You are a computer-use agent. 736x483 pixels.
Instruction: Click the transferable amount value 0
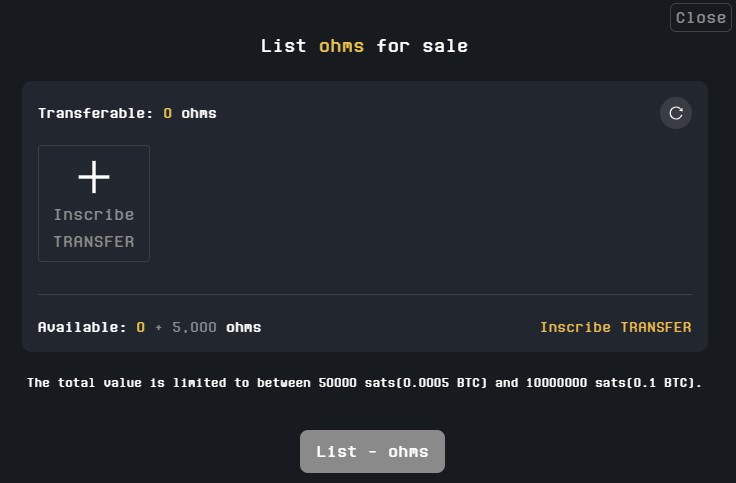[x=168, y=113]
